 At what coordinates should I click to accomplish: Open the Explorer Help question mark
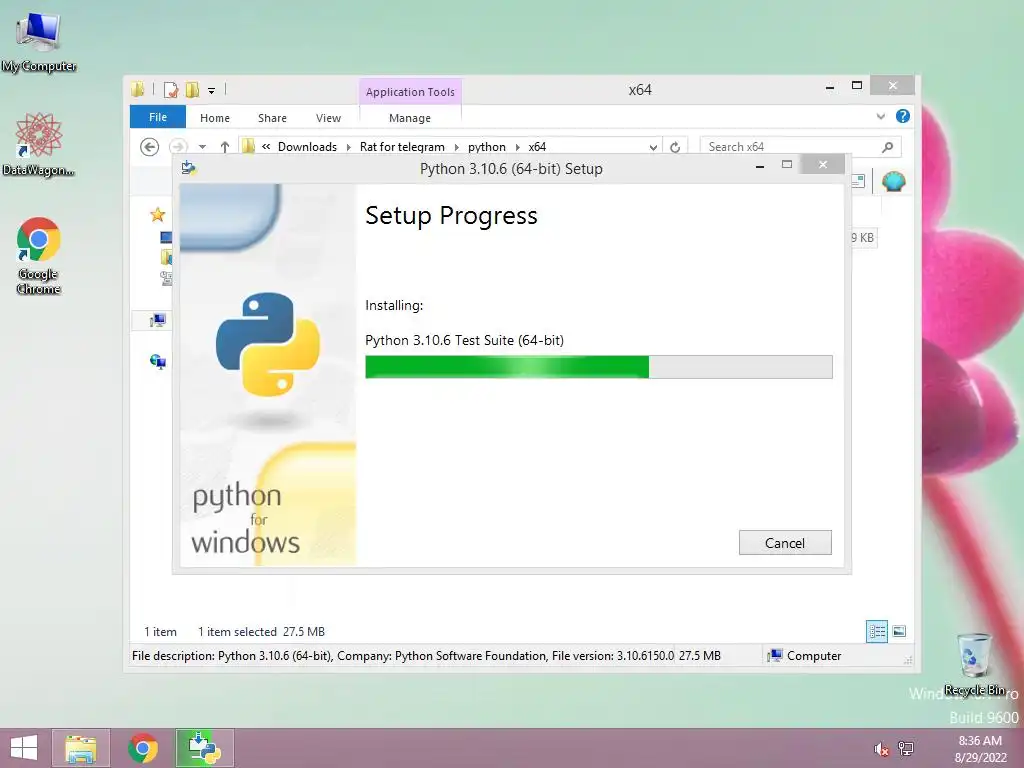903,116
